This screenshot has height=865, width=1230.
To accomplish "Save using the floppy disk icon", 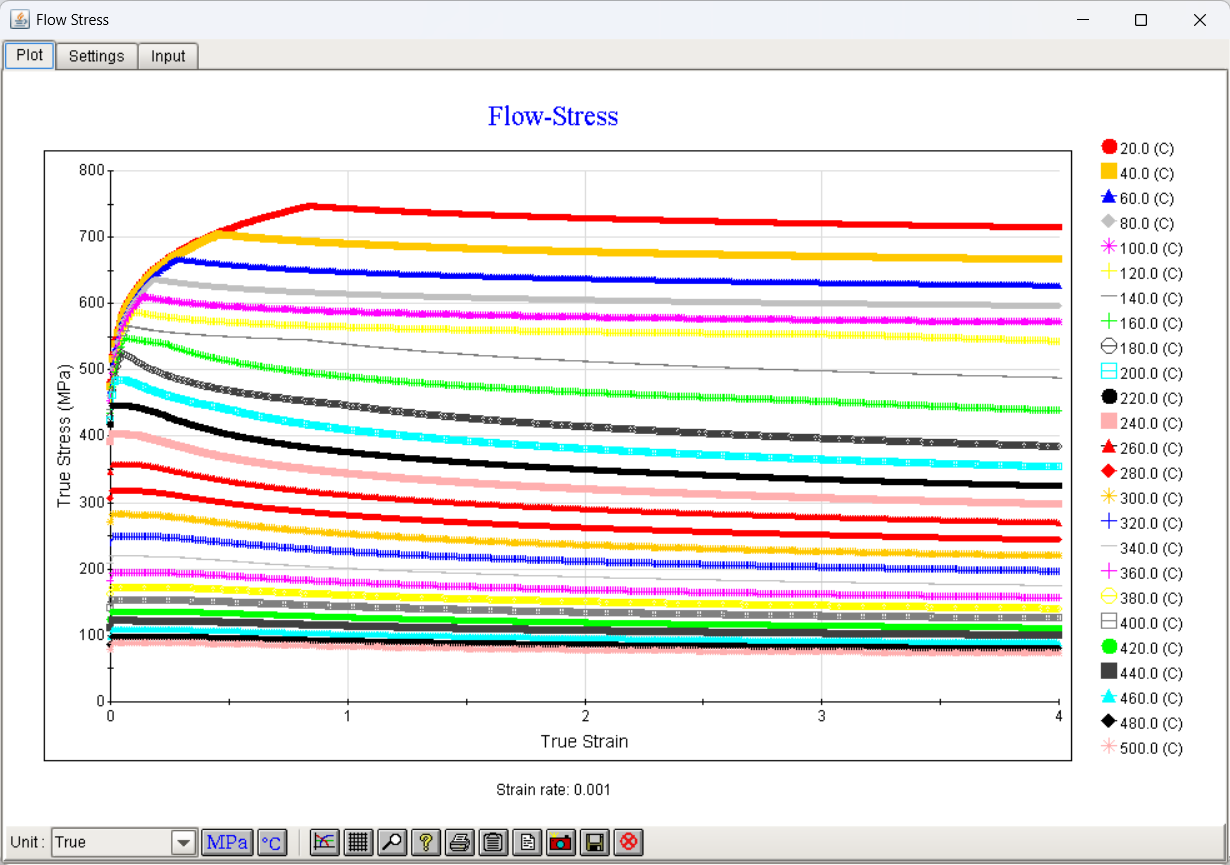I will [x=595, y=842].
